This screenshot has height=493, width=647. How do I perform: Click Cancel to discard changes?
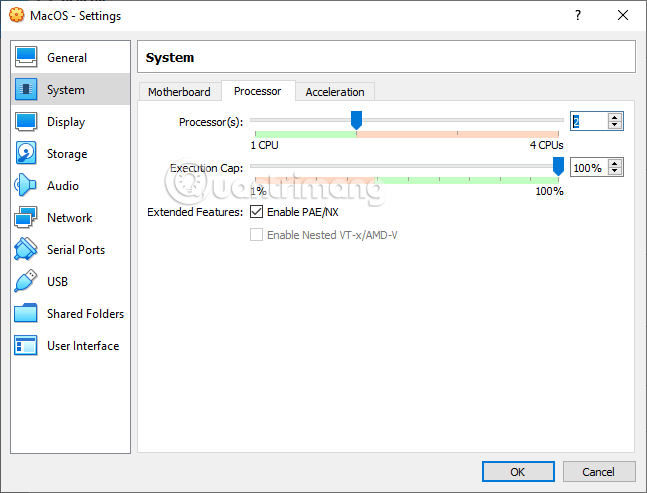pyautogui.click(x=598, y=472)
